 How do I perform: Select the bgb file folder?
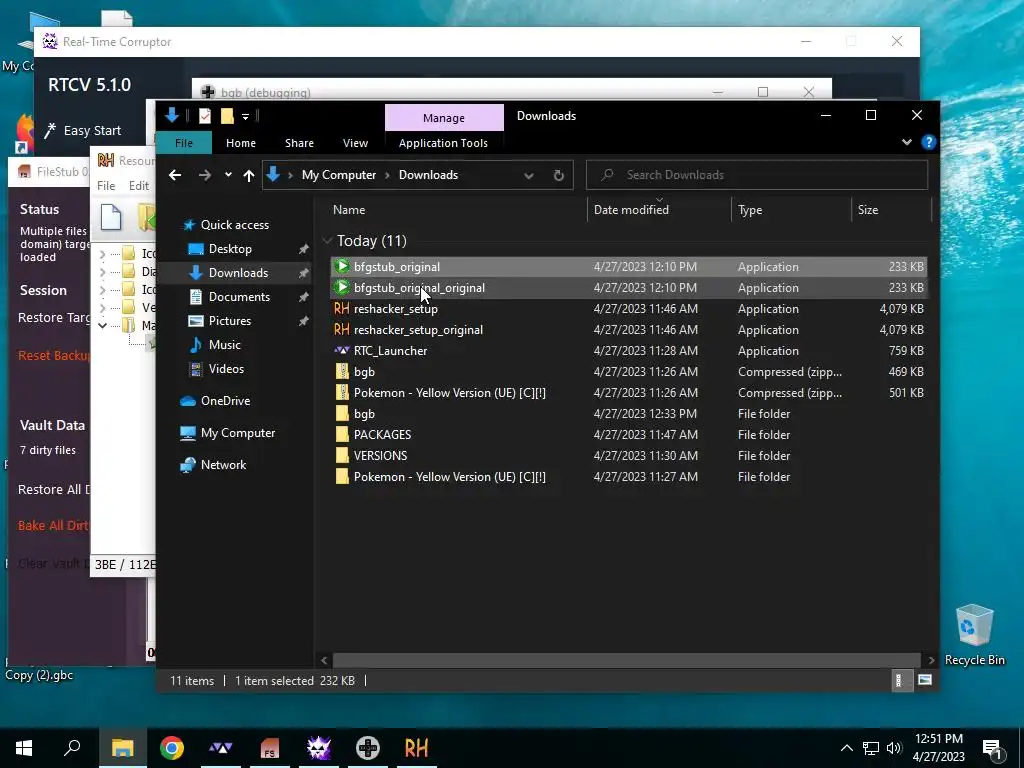click(628, 413)
